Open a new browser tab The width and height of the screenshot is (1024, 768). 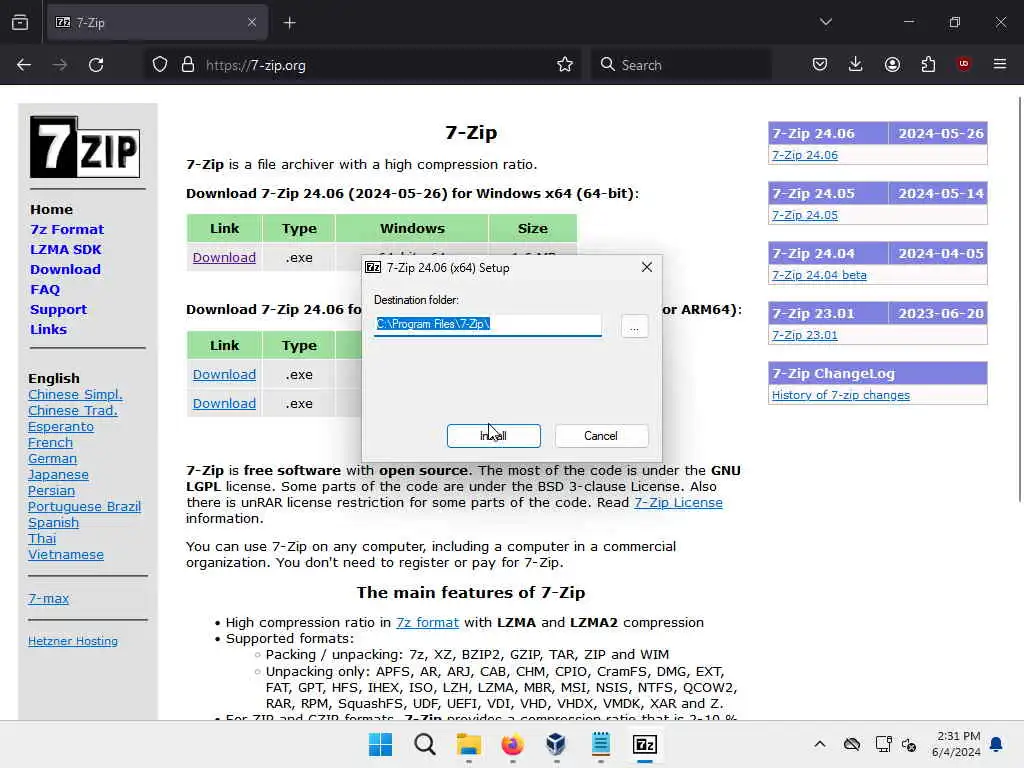point(289,23)
